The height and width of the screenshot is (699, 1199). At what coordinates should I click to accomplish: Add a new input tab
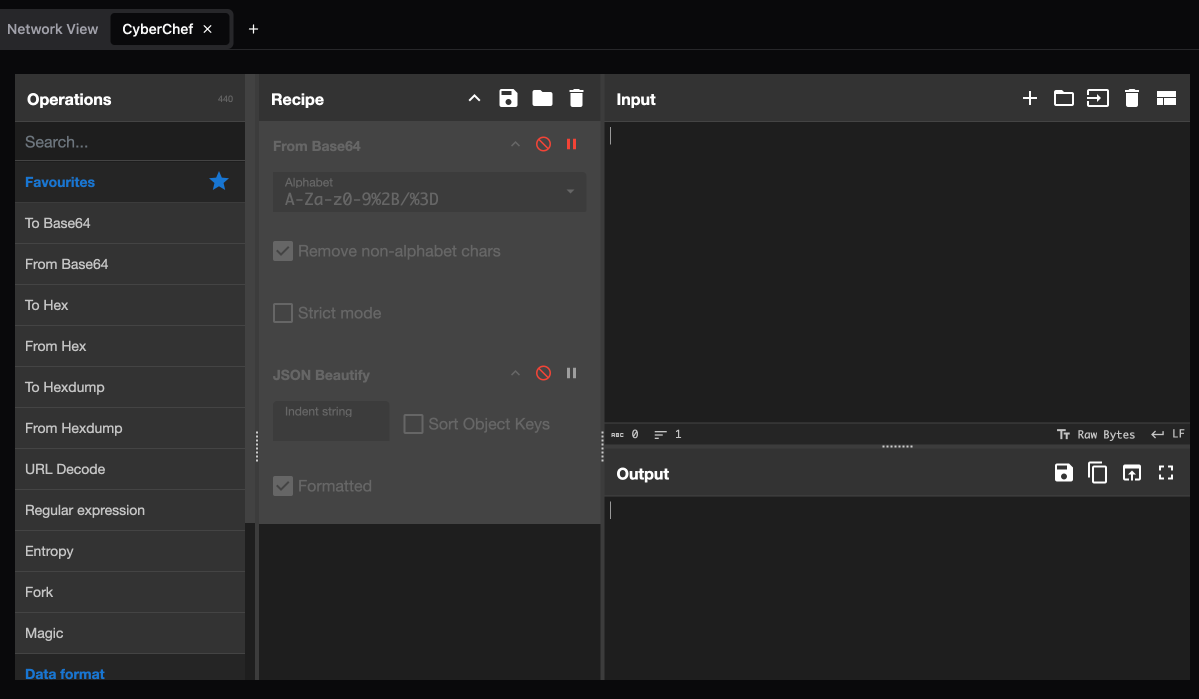(x=1030, y=98)
